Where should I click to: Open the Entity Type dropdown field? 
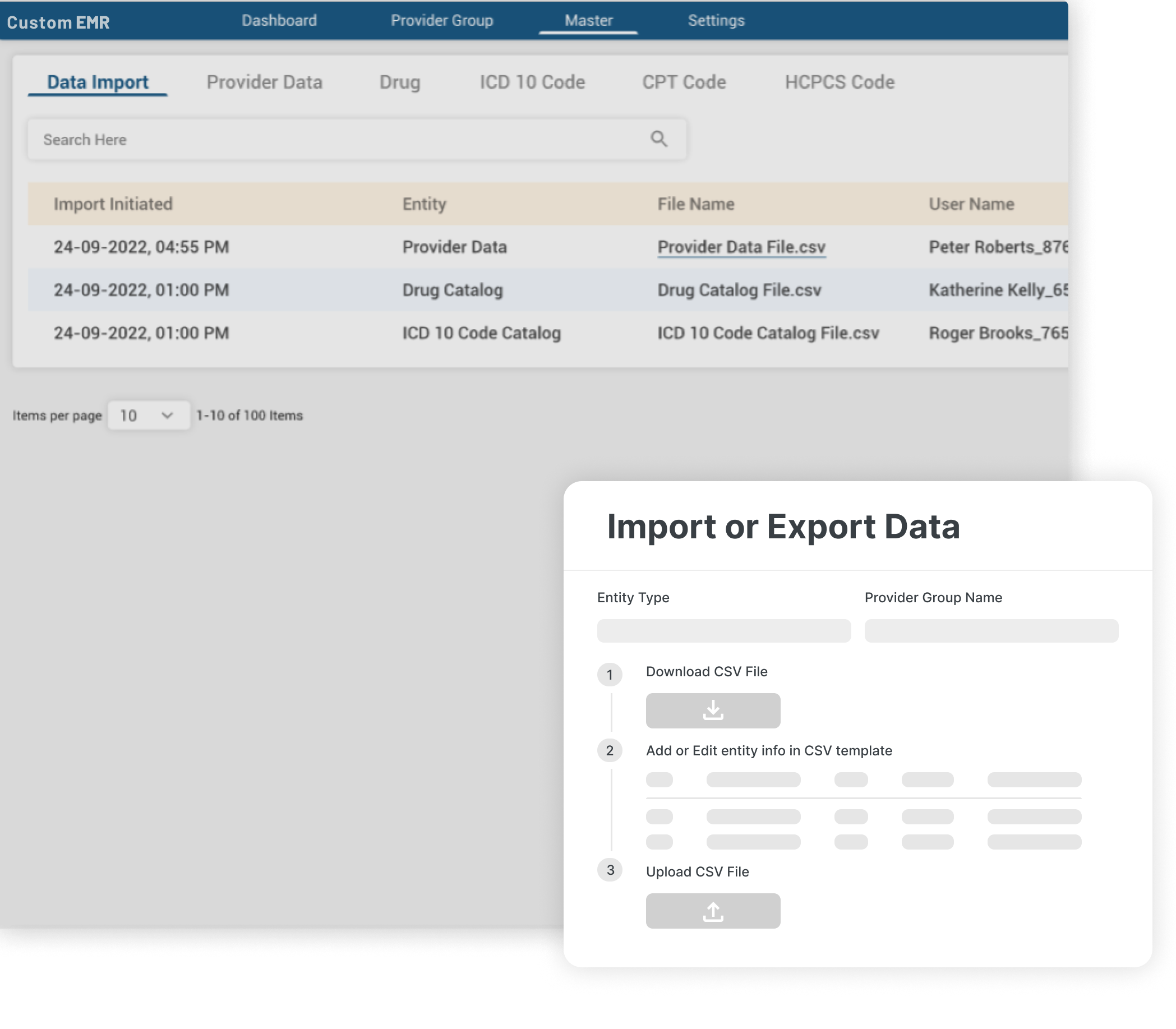coord(723,630)
